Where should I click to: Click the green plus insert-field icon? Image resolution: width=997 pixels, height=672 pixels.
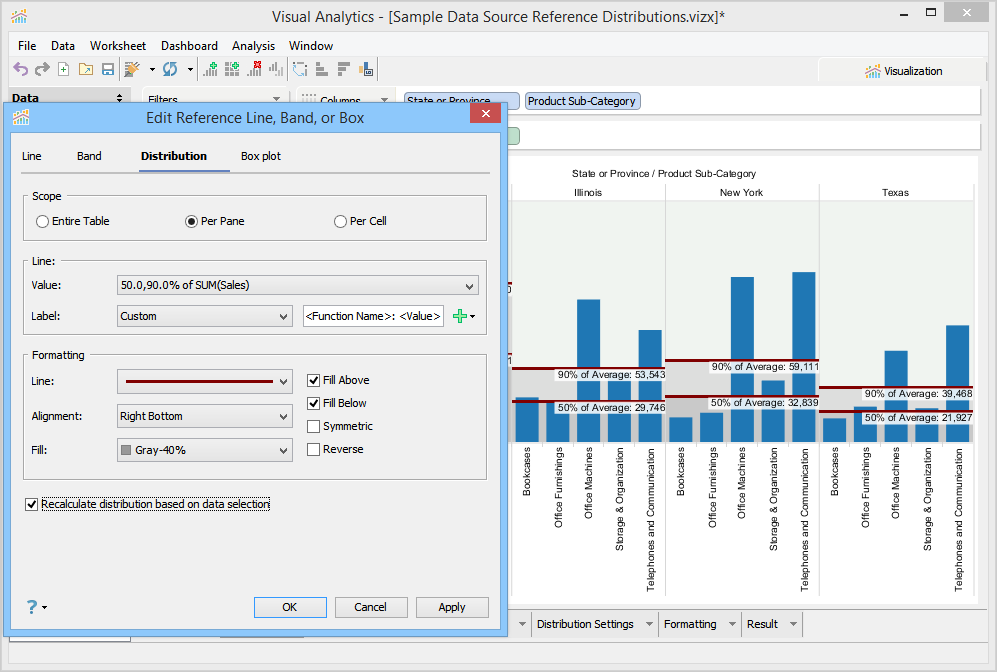[460, 316]
